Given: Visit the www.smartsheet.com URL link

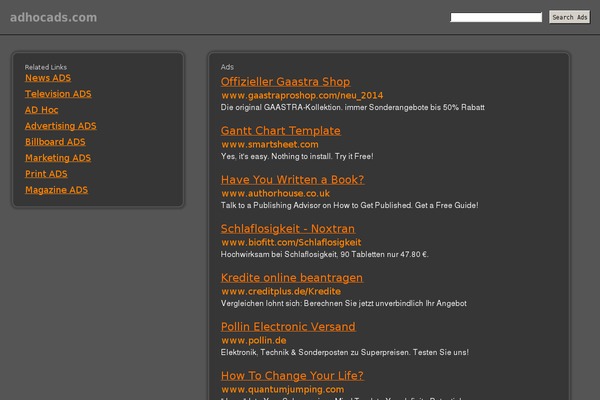Looking at the screenshot, I should coord(270,144).
